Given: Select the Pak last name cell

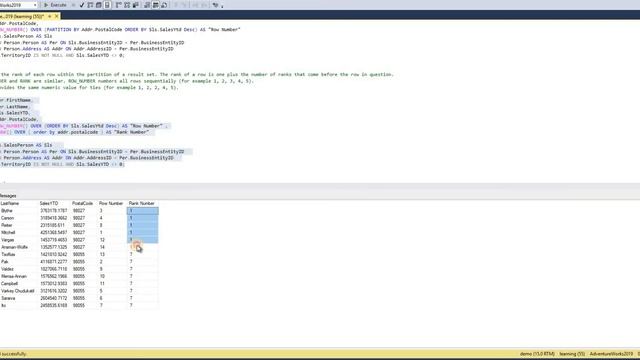Looking at the screenshot, I should point(18,262).
